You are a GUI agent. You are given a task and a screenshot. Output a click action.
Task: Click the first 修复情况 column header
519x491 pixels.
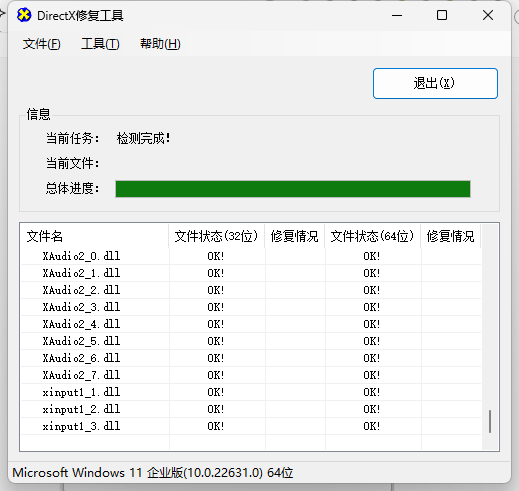pos(295,236)
